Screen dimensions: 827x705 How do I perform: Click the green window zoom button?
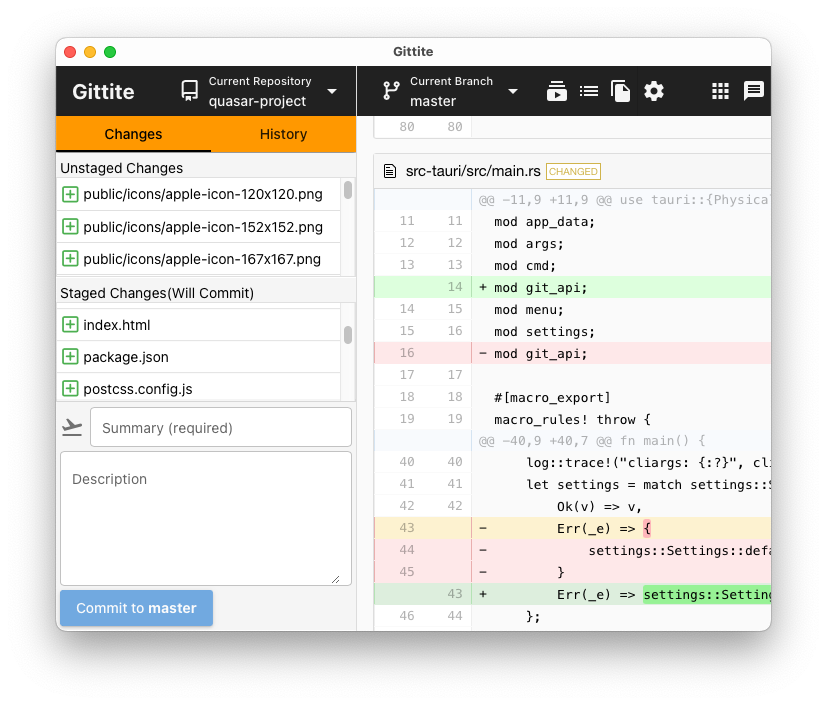110,52
